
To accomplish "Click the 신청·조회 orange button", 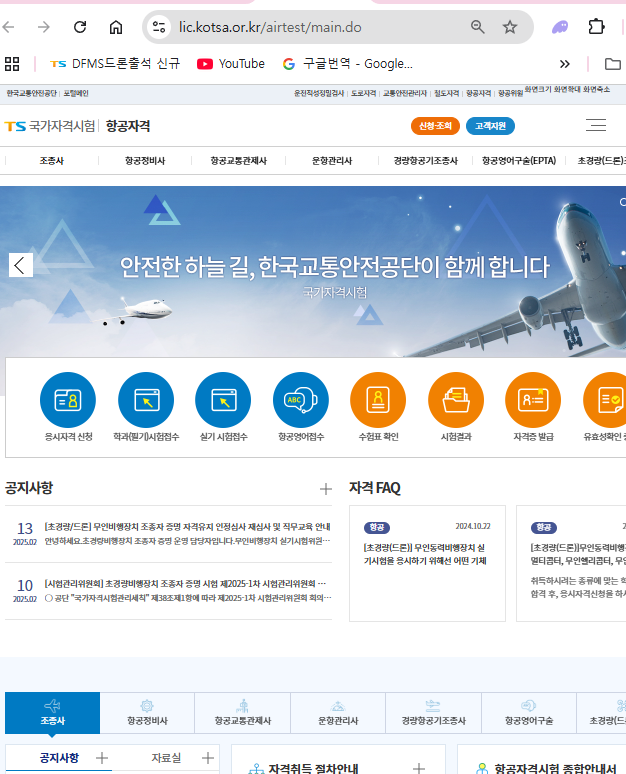I will (x=435, y=126).
